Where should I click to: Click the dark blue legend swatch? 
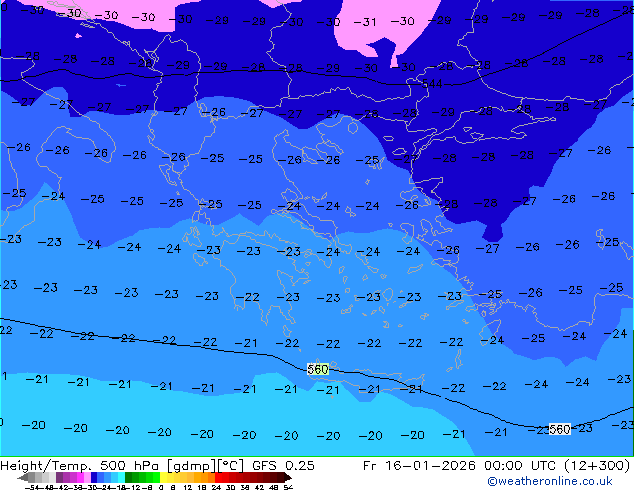point(94,478)
